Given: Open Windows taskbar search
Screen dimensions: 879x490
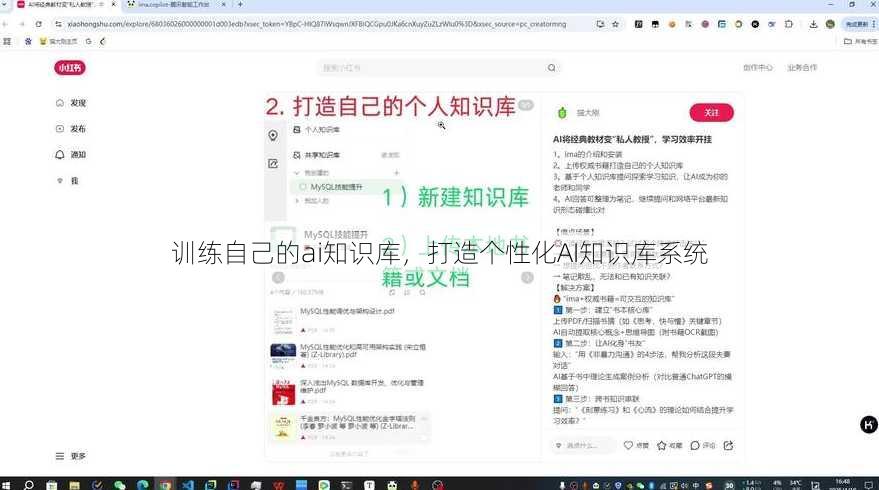Looking at the screenshot, I should (x=29, y=484).
